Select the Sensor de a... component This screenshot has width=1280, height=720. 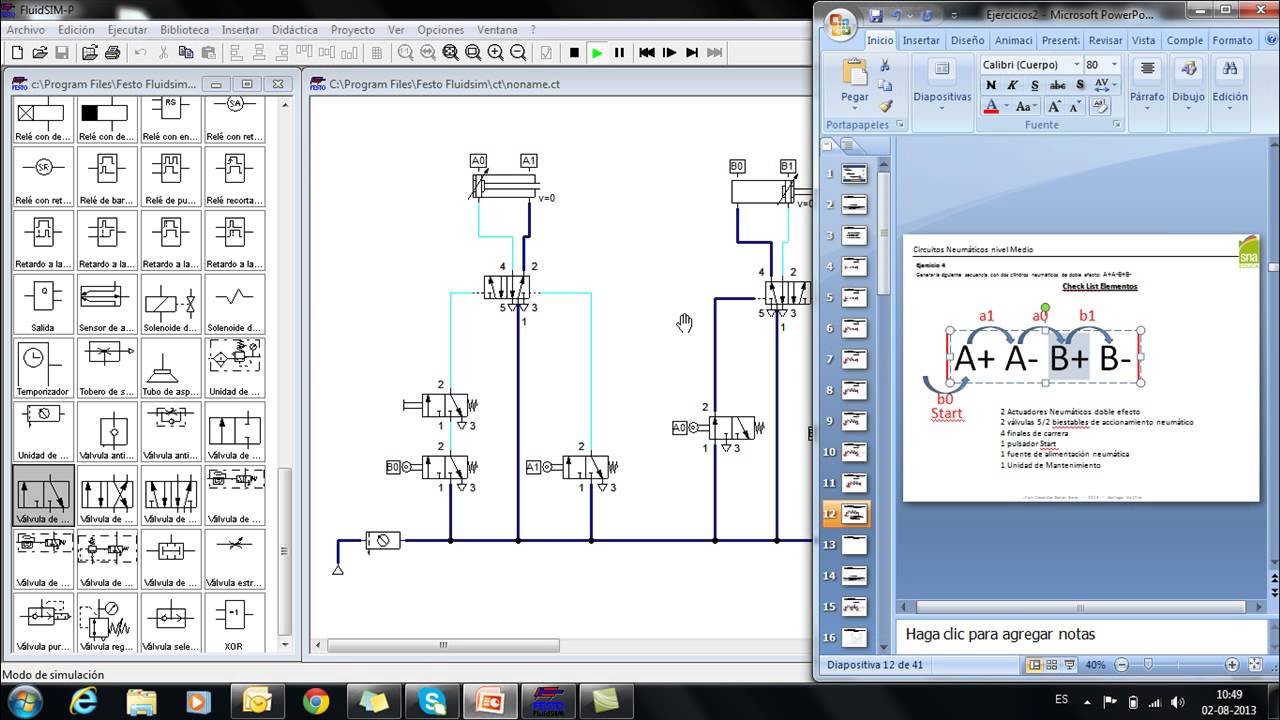106,304
